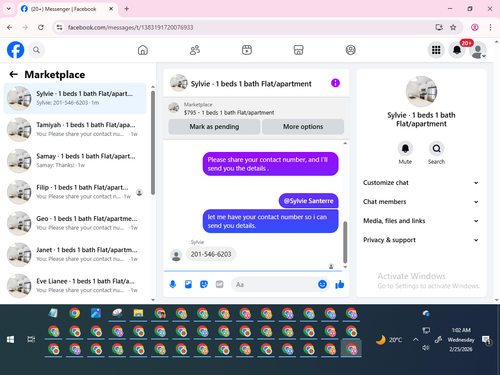Open the volume speaker tray icon
The width and height of the screenshot is (500, 375).
[x=426, y=348]
